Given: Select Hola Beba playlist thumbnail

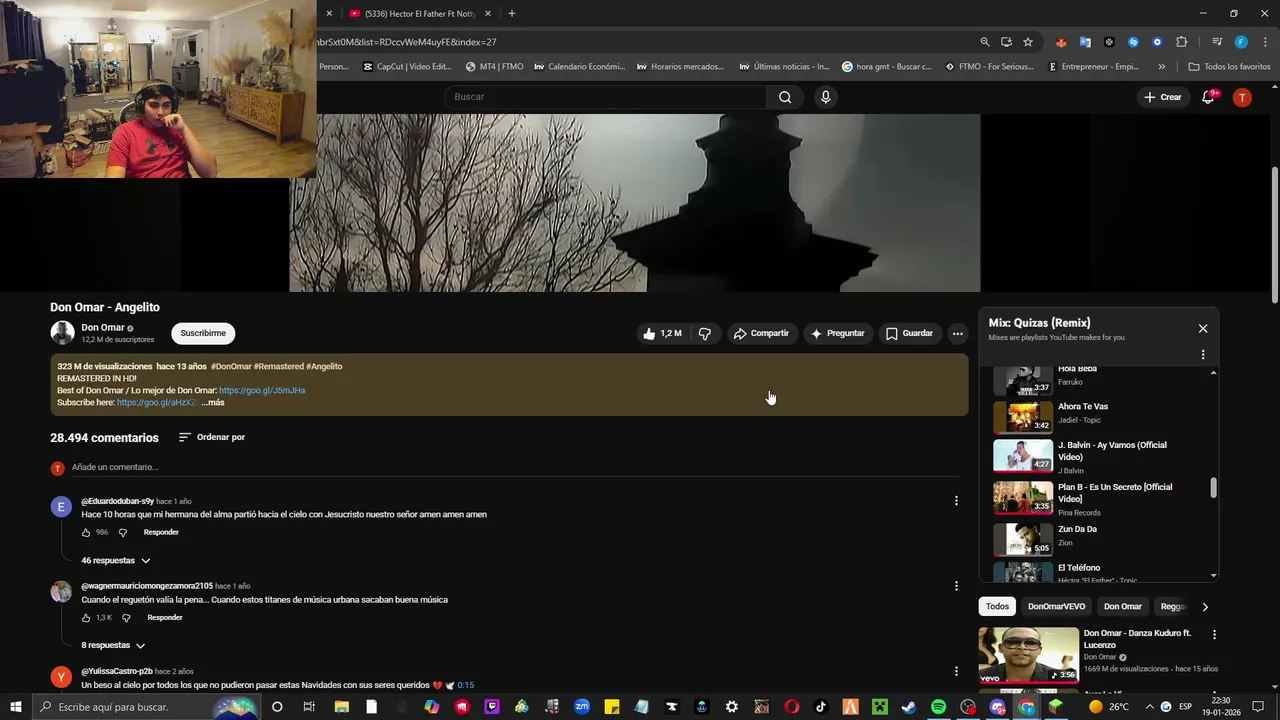Looking at the screenshot, I should (x=1023, y=381).
